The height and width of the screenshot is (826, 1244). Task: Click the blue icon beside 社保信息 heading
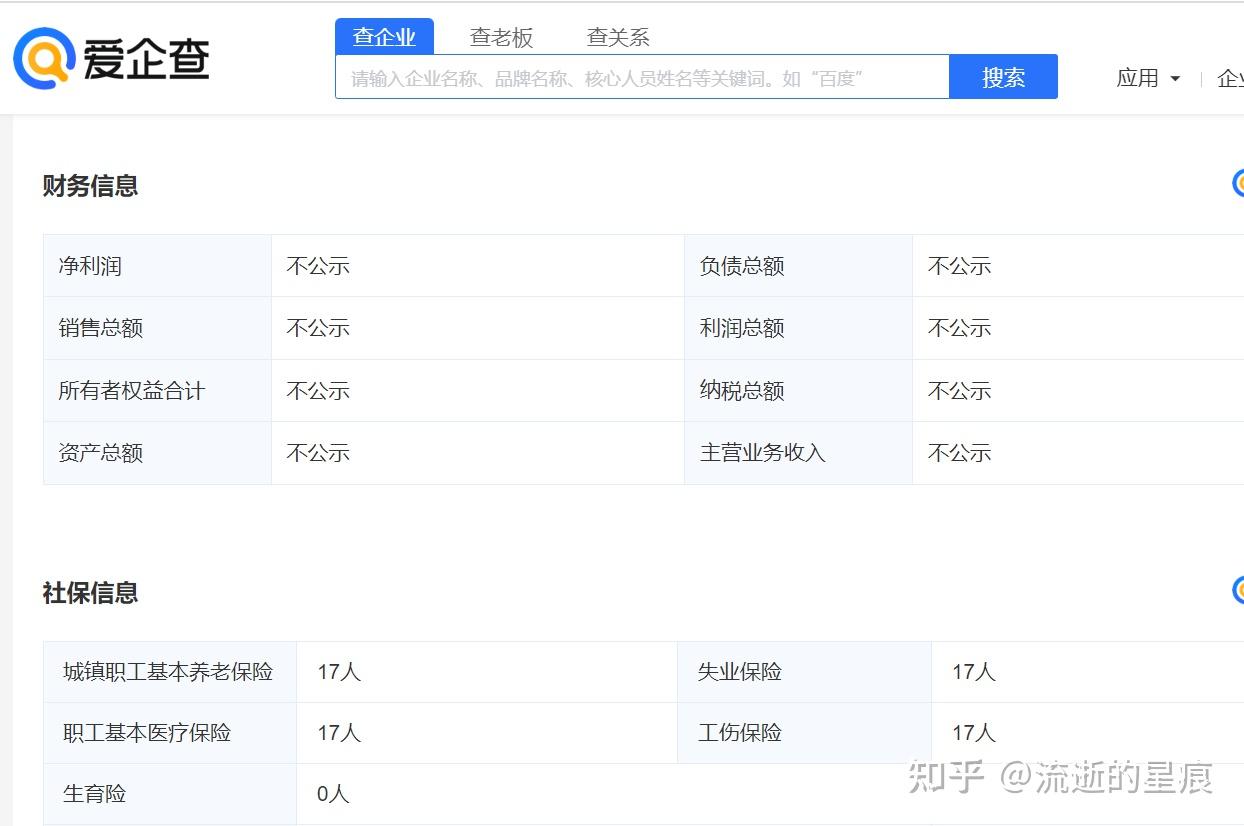tap(1238, 590)
